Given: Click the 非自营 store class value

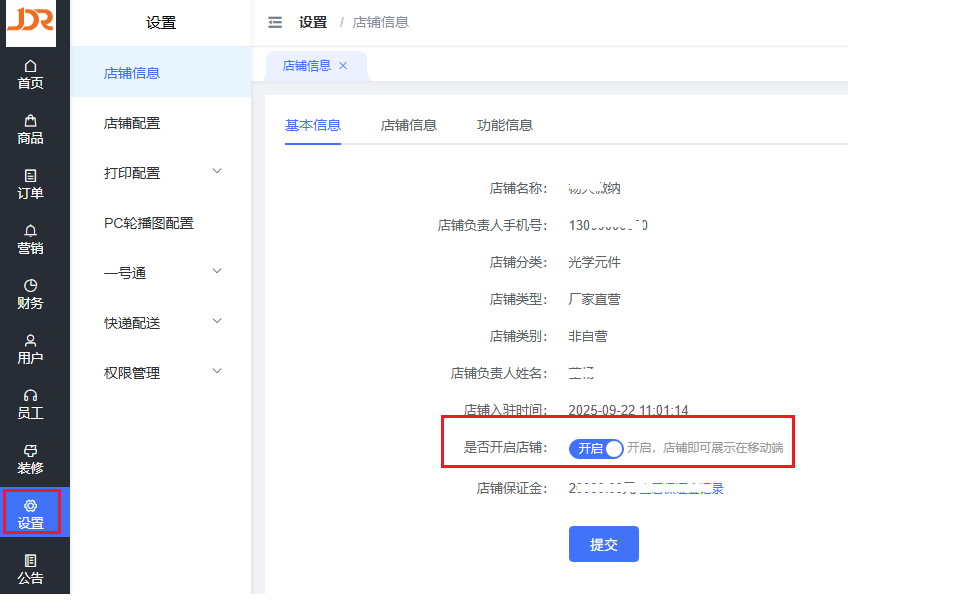Looking at the screenshot, I should pyautogui.click(x=588, y=336).
